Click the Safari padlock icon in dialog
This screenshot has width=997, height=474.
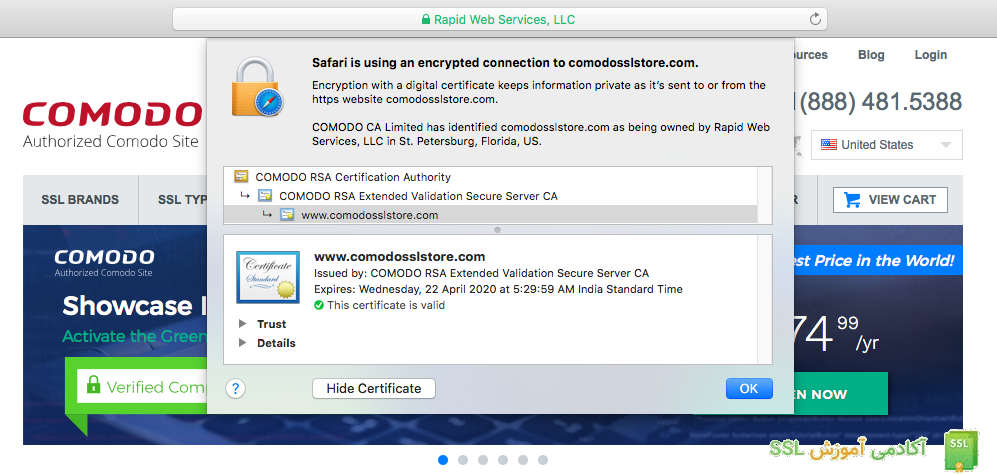tap(257, 87)
